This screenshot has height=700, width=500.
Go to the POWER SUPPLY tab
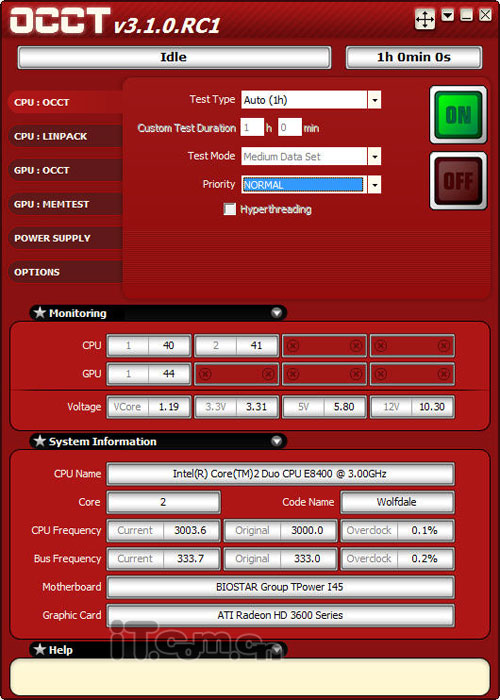(x=66, y=238)
